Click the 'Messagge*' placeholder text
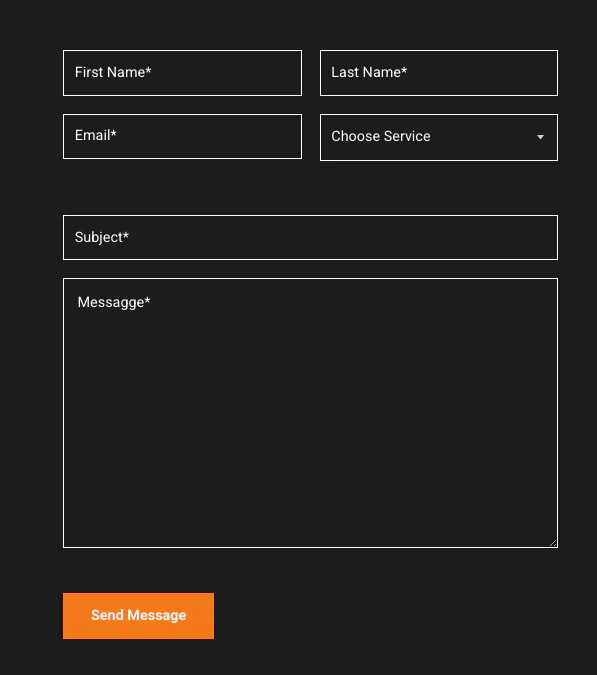Viewport: 597px width, 675px height. tap(114, 302)
